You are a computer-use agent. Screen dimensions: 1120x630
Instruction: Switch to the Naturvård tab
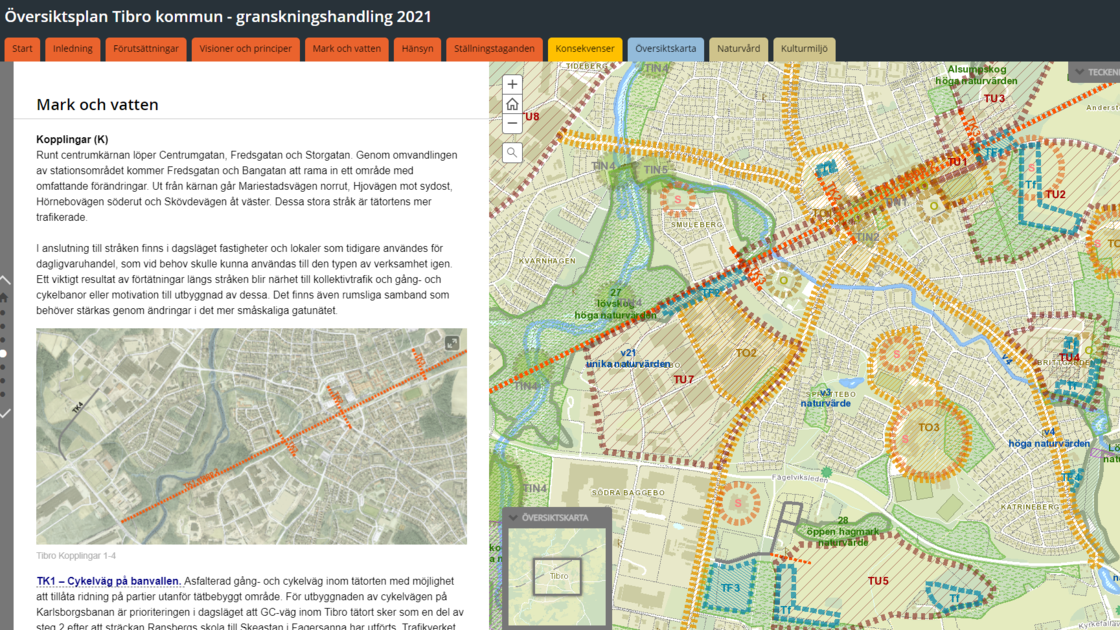(738, 49)
